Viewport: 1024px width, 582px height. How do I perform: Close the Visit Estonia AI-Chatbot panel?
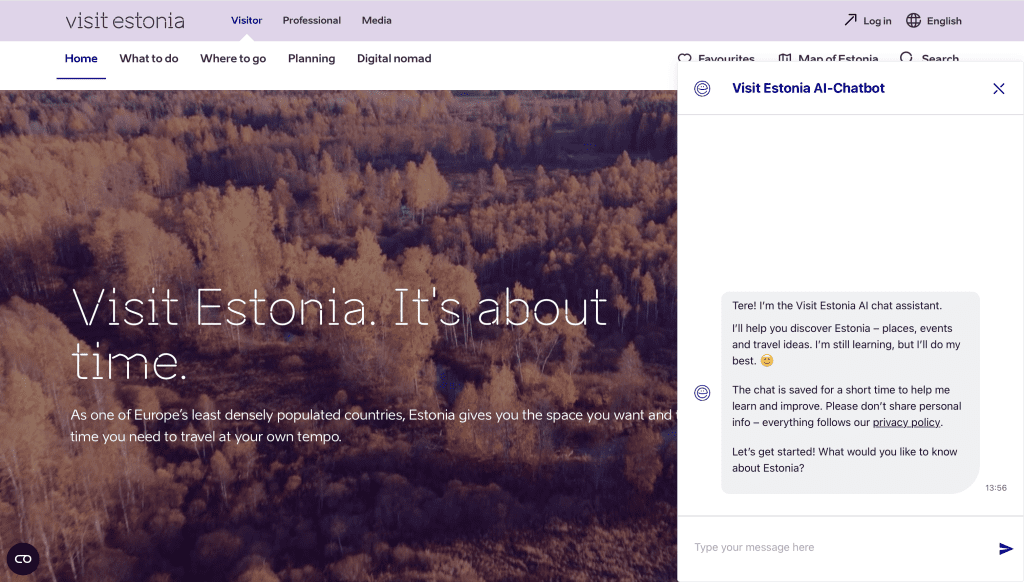pos(998,89)
